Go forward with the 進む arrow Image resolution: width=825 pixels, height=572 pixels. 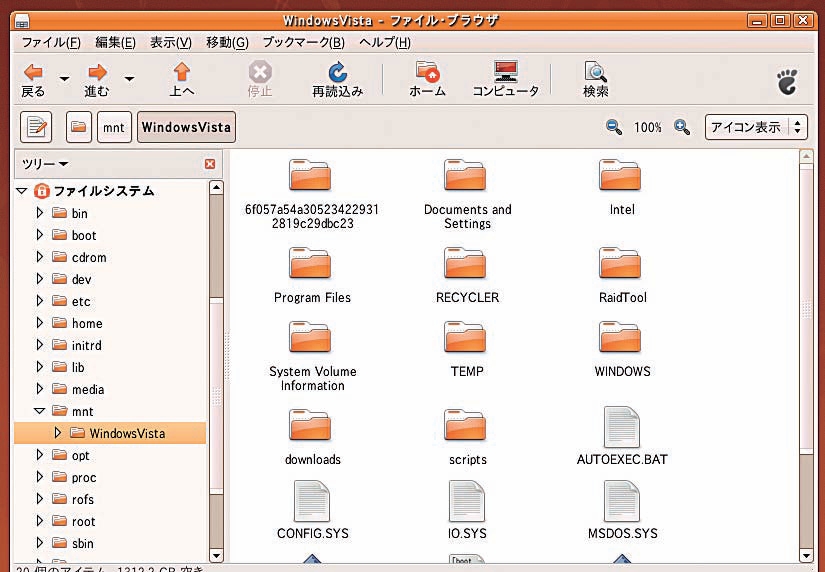tap(97, 80)
